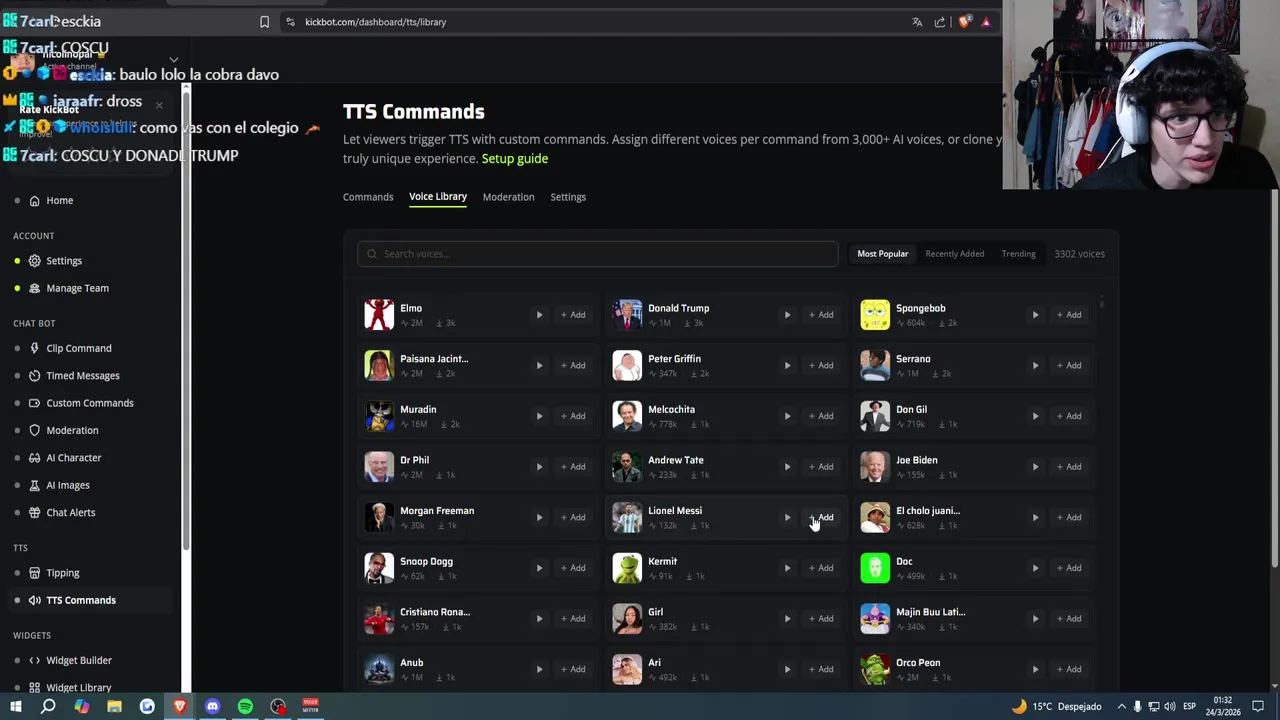Add the Serrano voice

coord(1069,365)
